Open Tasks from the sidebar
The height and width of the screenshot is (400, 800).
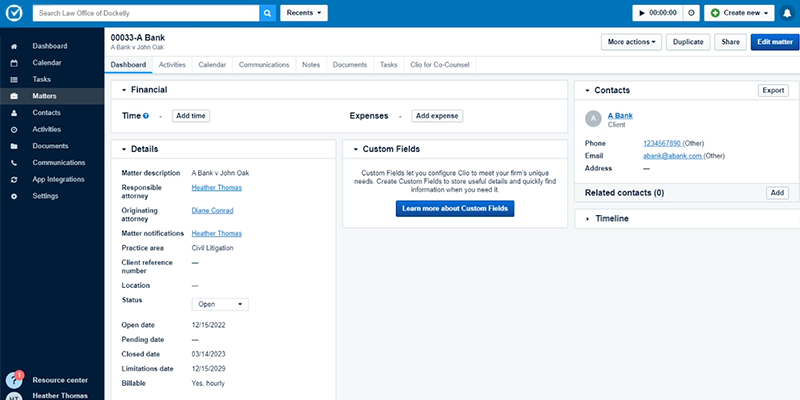click(41, 79)
